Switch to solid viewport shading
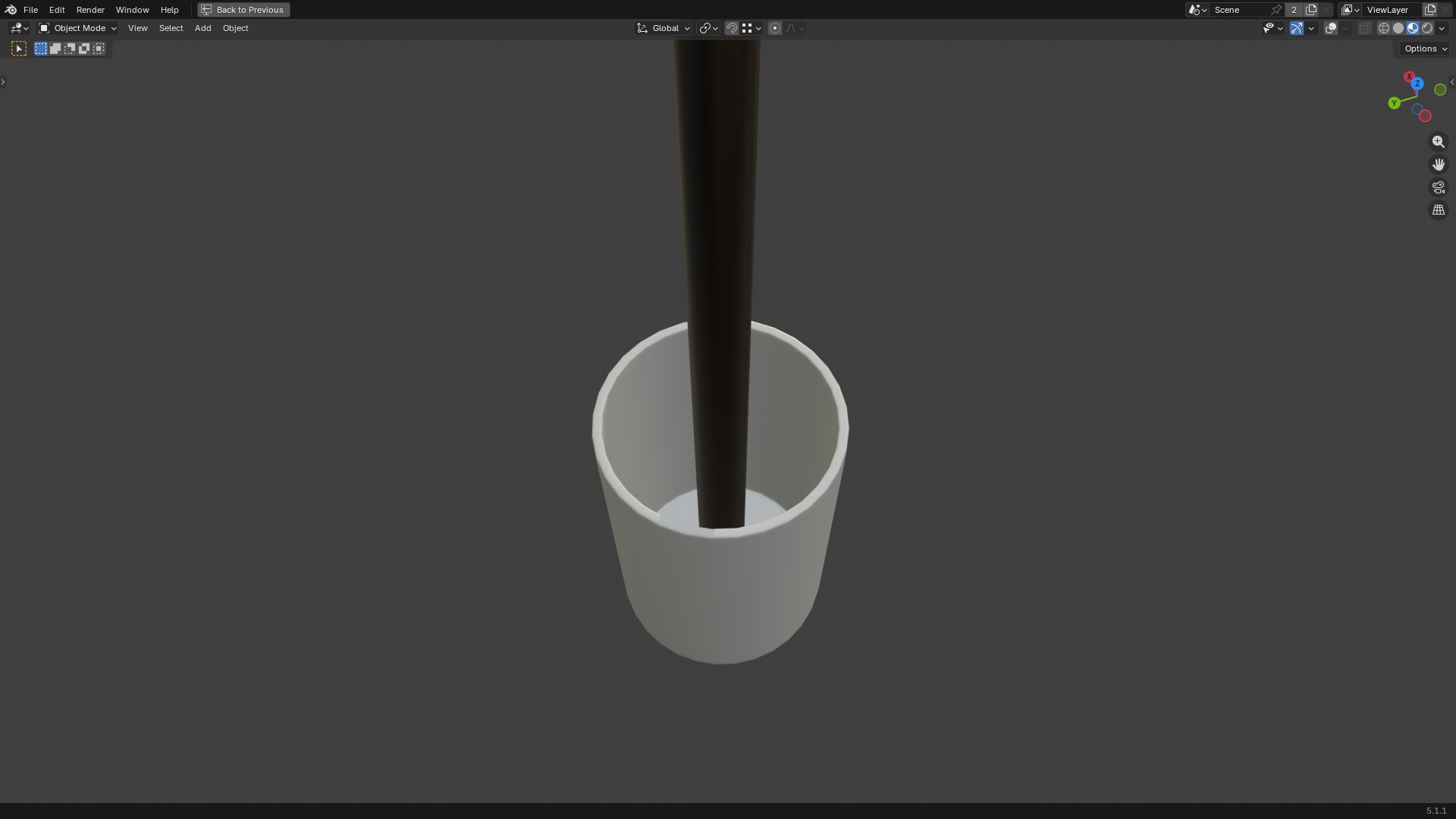 1398,28
